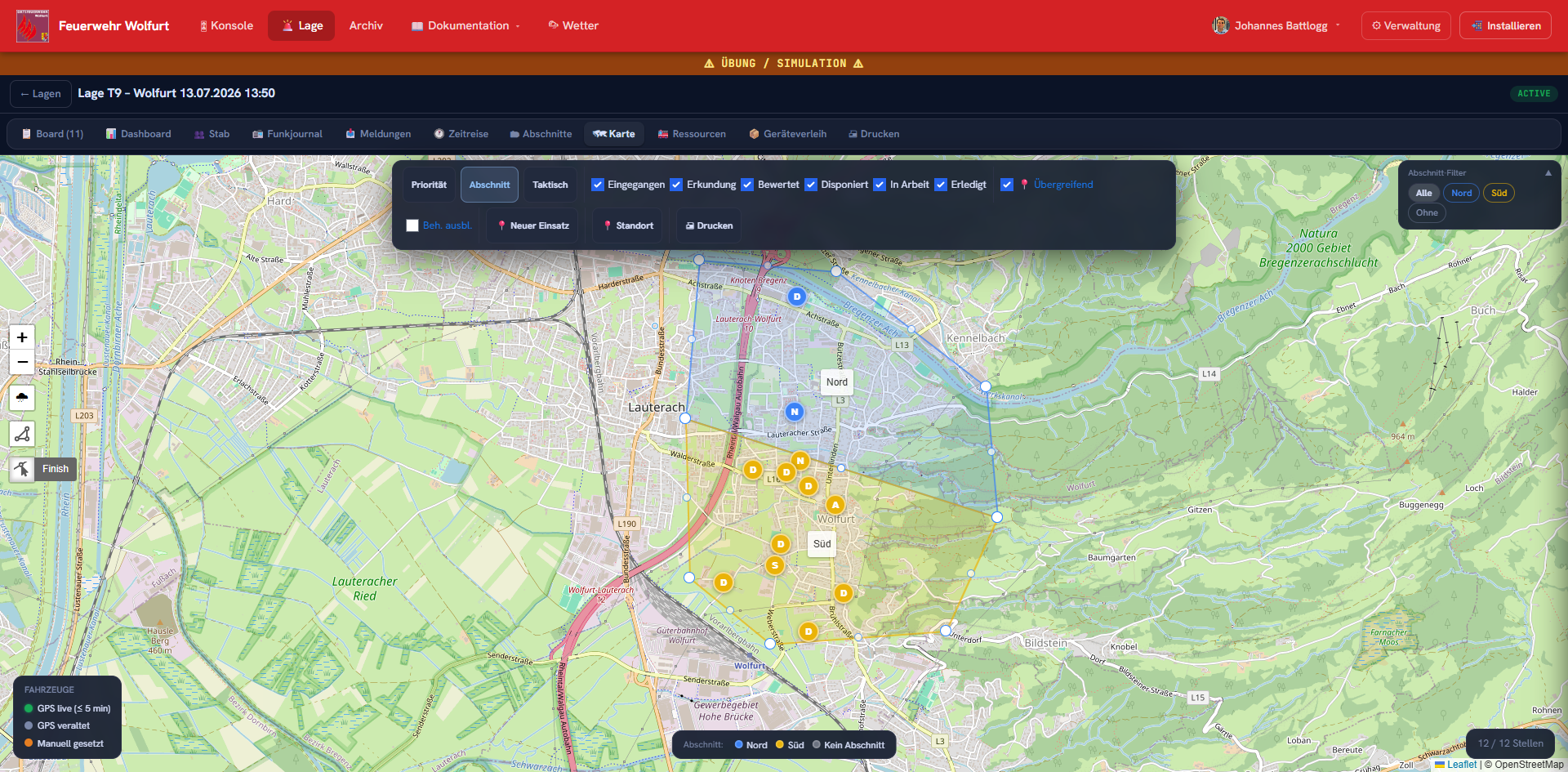Select the Süd section filter chip

point(1499,193)
